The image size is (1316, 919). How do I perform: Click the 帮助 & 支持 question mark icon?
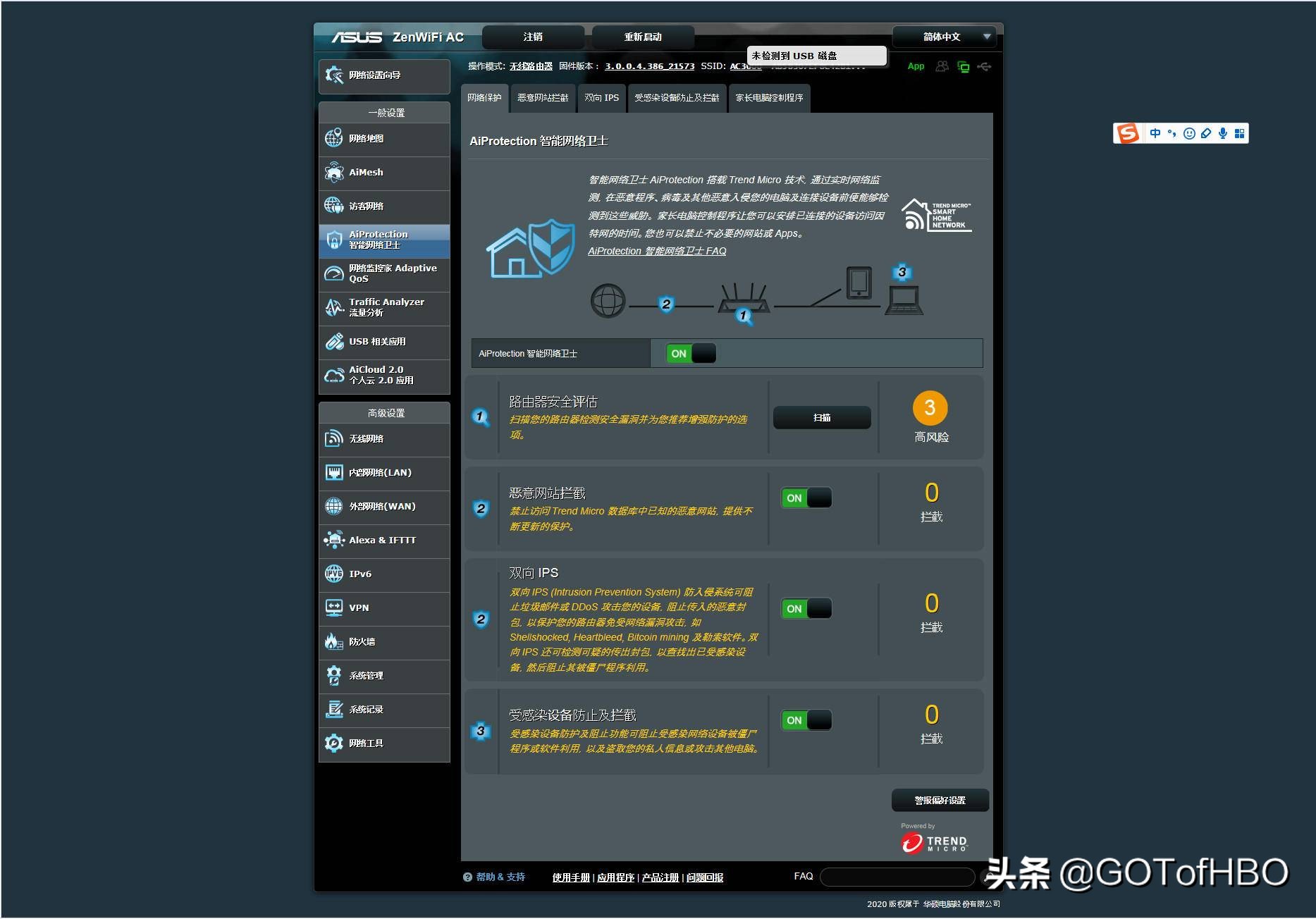(x=467, y=877)
